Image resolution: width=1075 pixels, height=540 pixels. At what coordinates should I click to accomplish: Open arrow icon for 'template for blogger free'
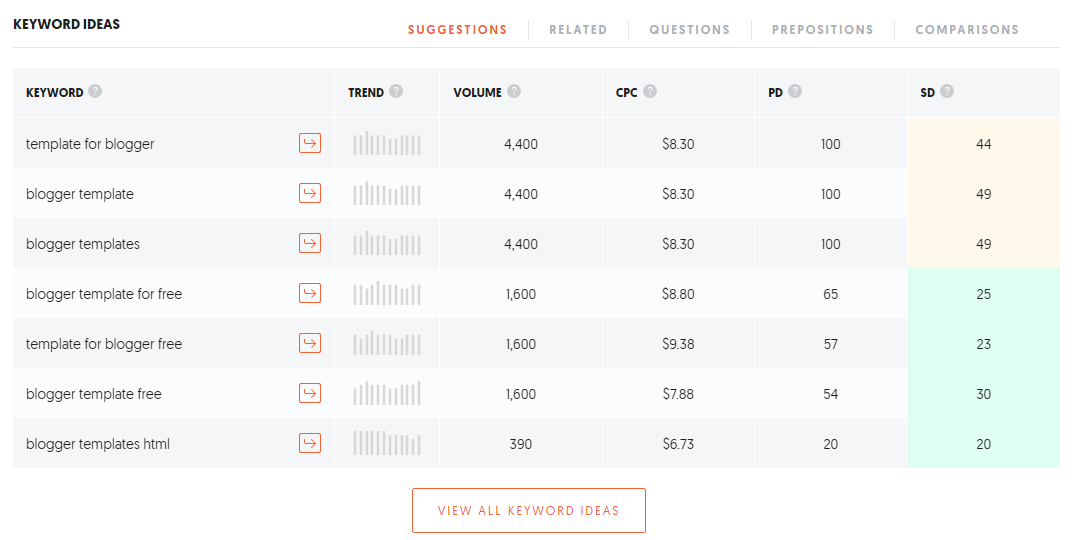pos(310,343)
